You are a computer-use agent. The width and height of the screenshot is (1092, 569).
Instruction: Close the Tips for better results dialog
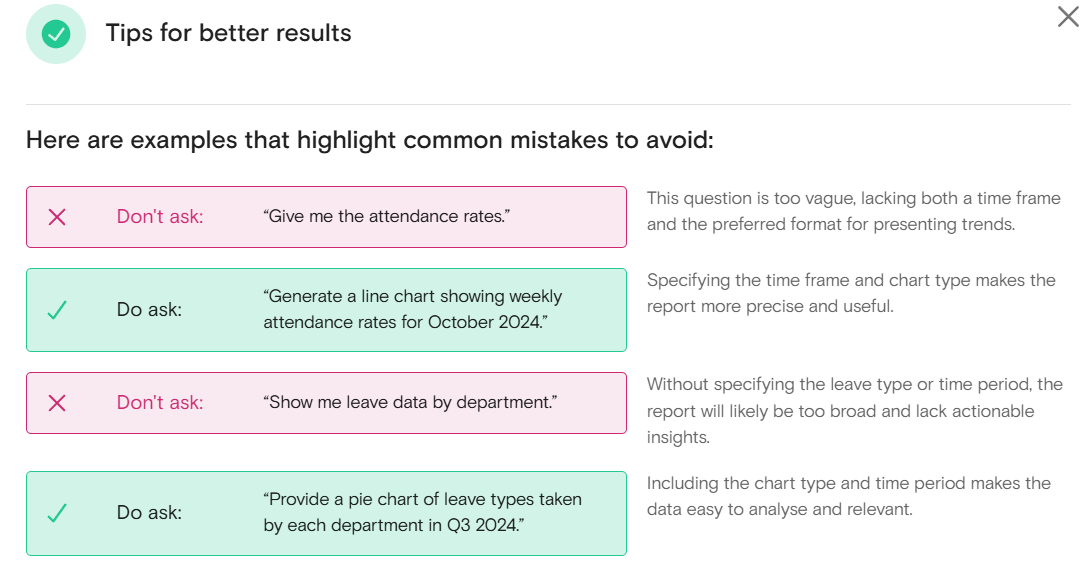click(1068, 17)
